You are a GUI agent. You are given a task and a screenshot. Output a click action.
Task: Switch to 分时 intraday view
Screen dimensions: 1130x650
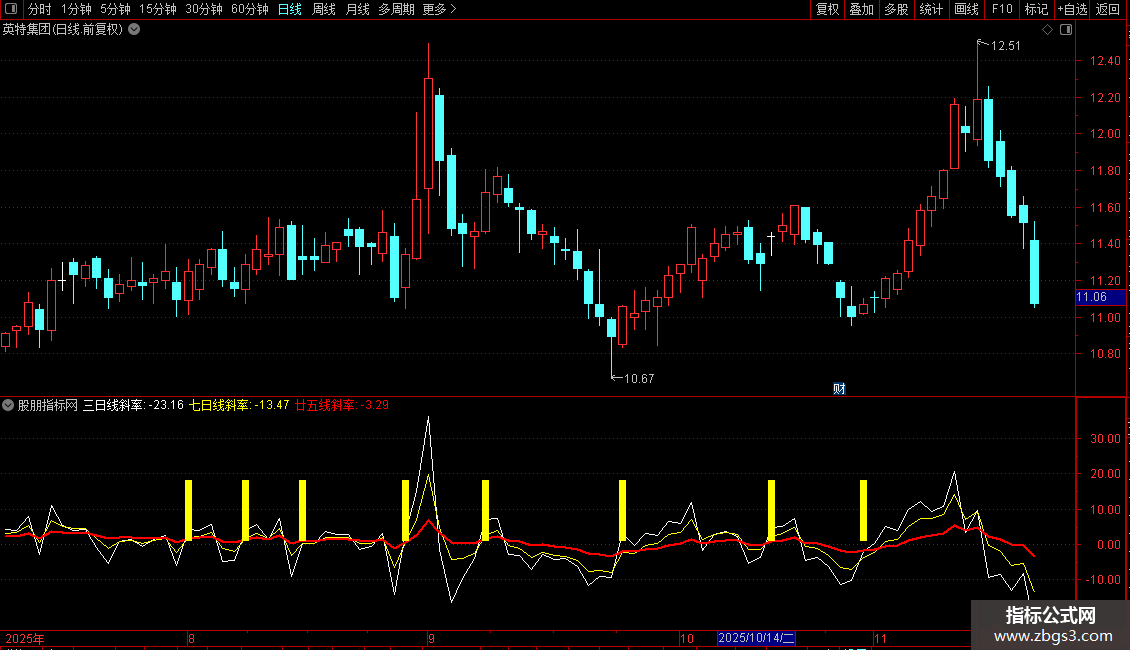coord(40,9)
